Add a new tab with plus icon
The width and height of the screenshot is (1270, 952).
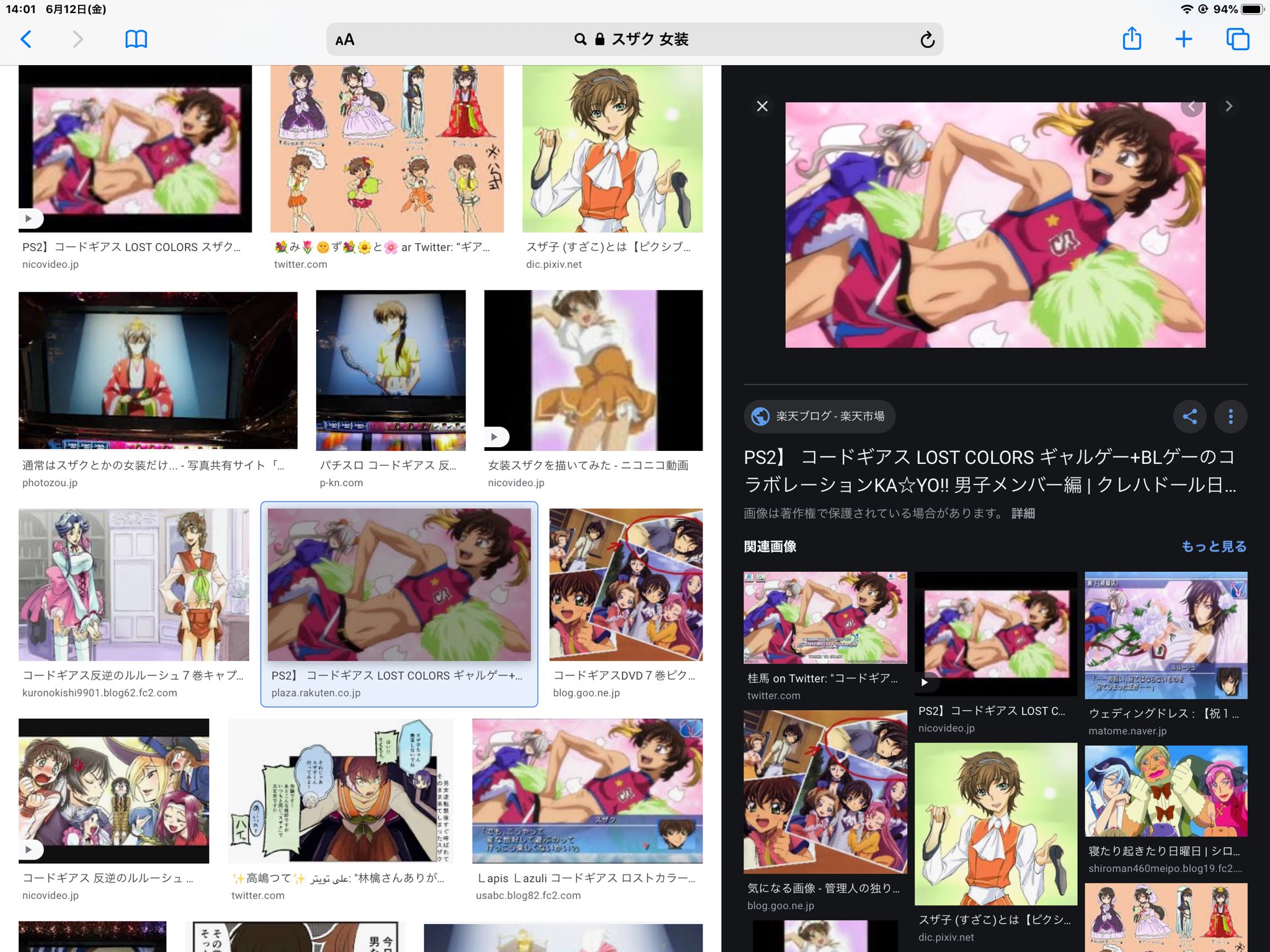1184,39
